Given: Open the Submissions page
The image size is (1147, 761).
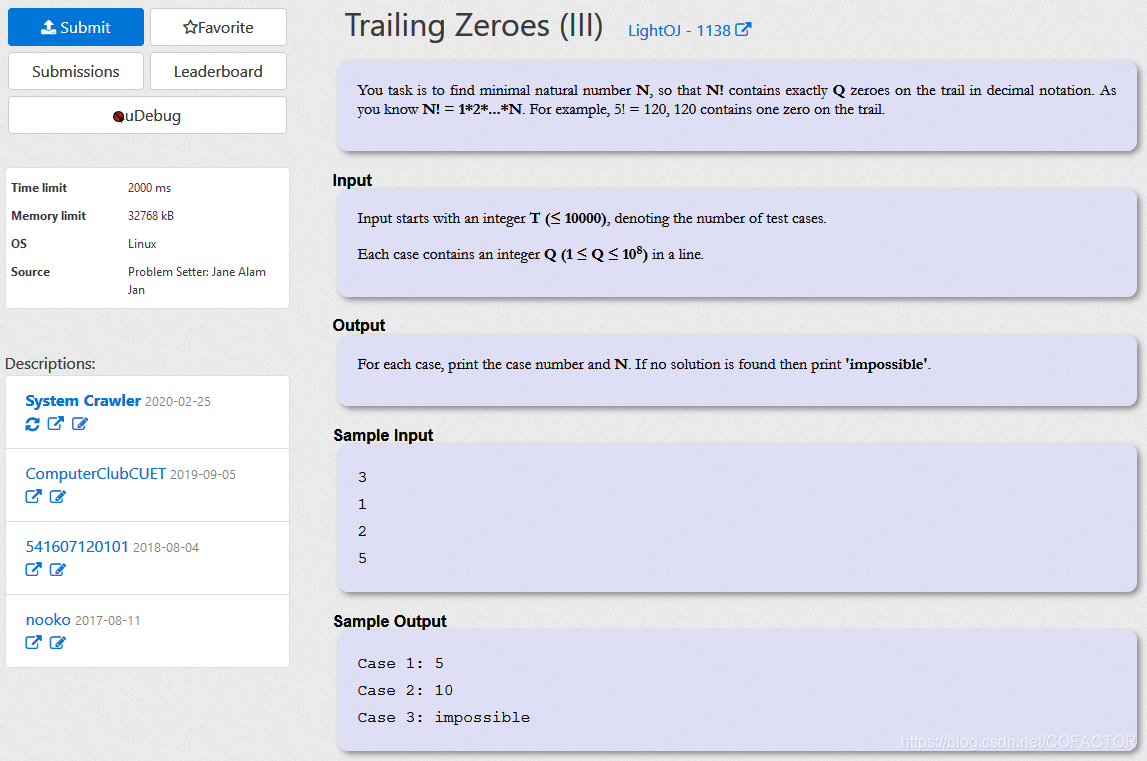Looking at the screenshot, I should (x=75, y=71).
